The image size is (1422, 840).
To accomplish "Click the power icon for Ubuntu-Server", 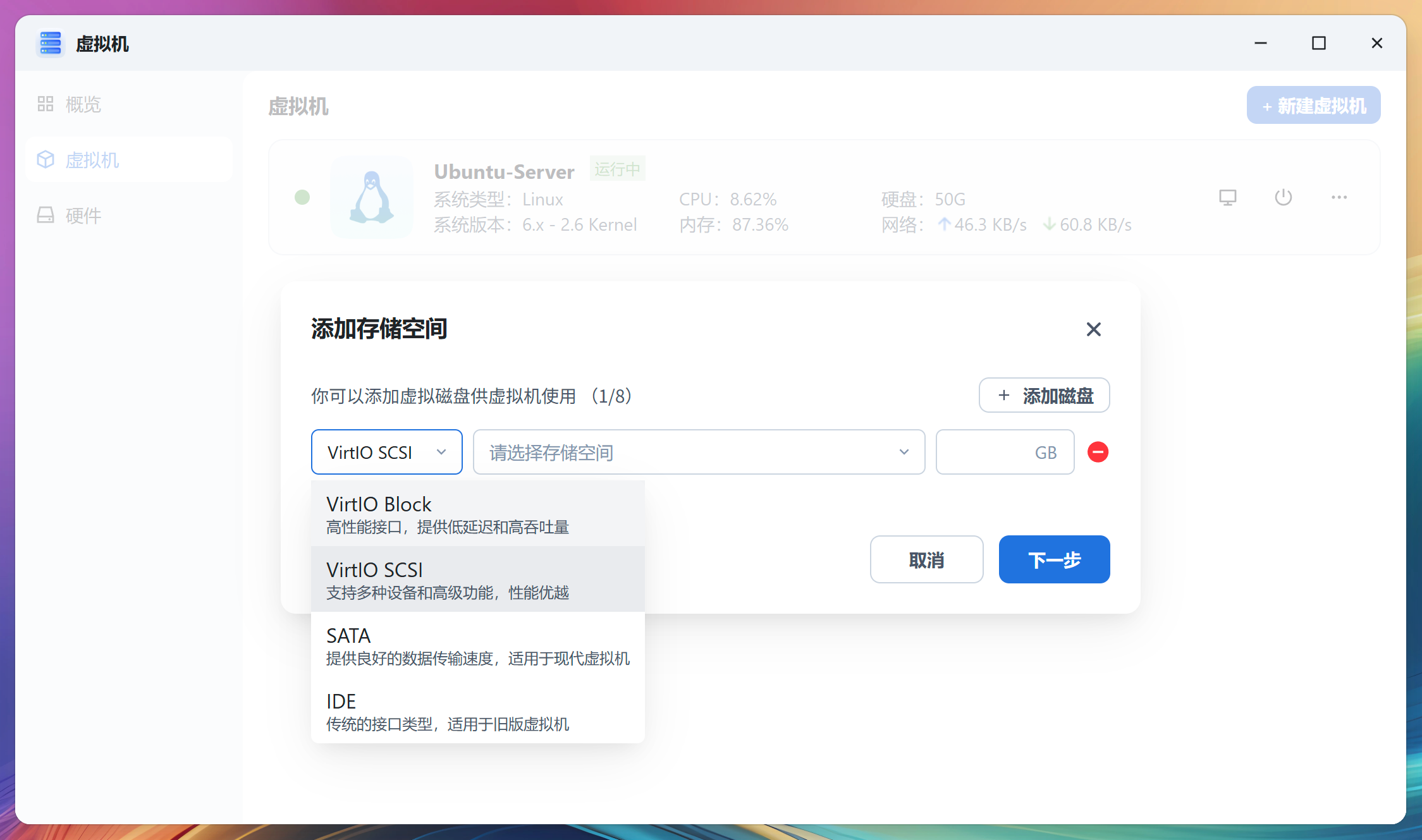I will point(1284,197).
